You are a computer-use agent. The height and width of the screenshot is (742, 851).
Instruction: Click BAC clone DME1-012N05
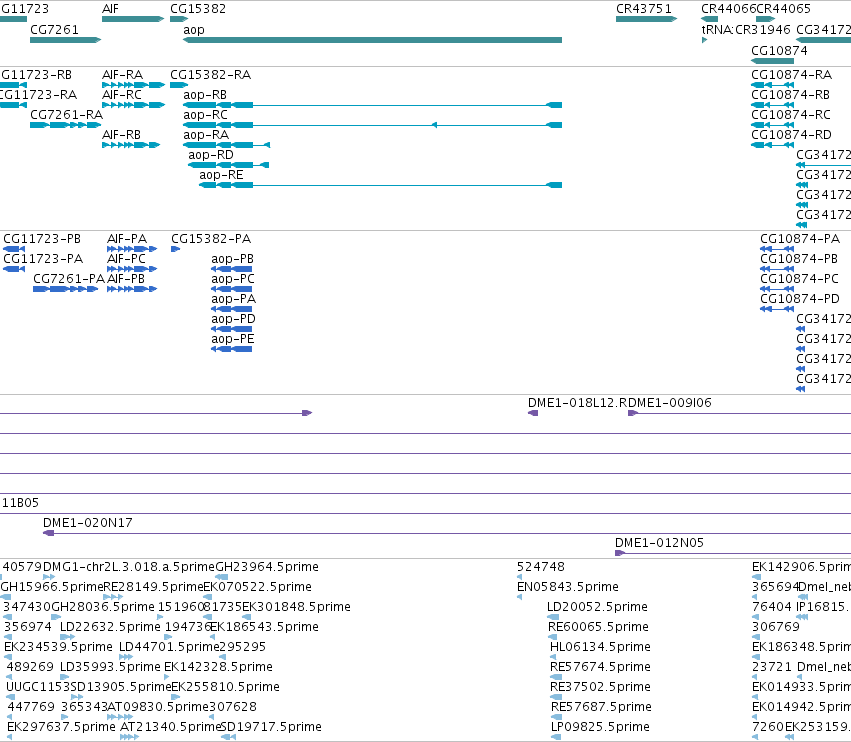(733, 553)
